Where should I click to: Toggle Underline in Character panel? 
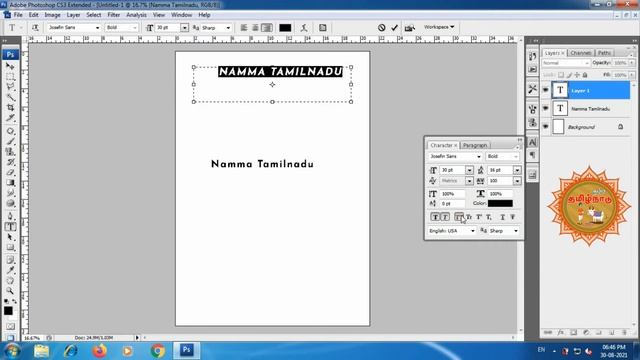coord(503,217)
